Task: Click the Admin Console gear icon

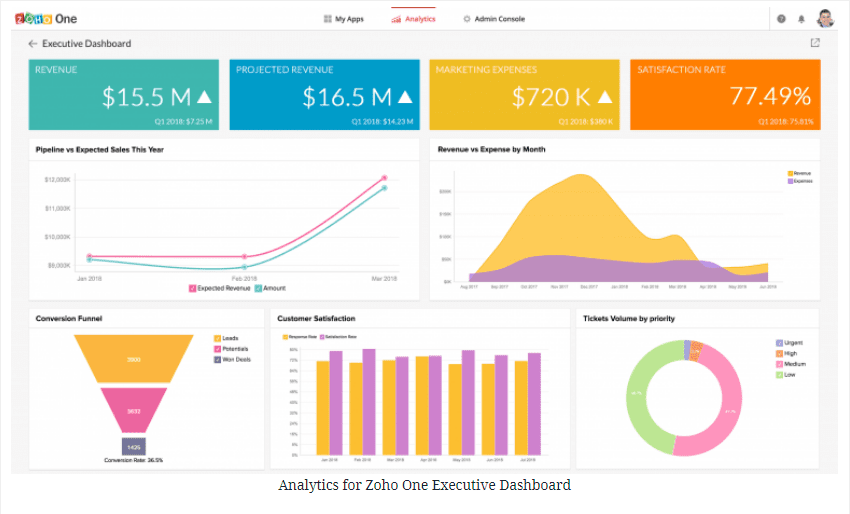Action: [467, 19]
